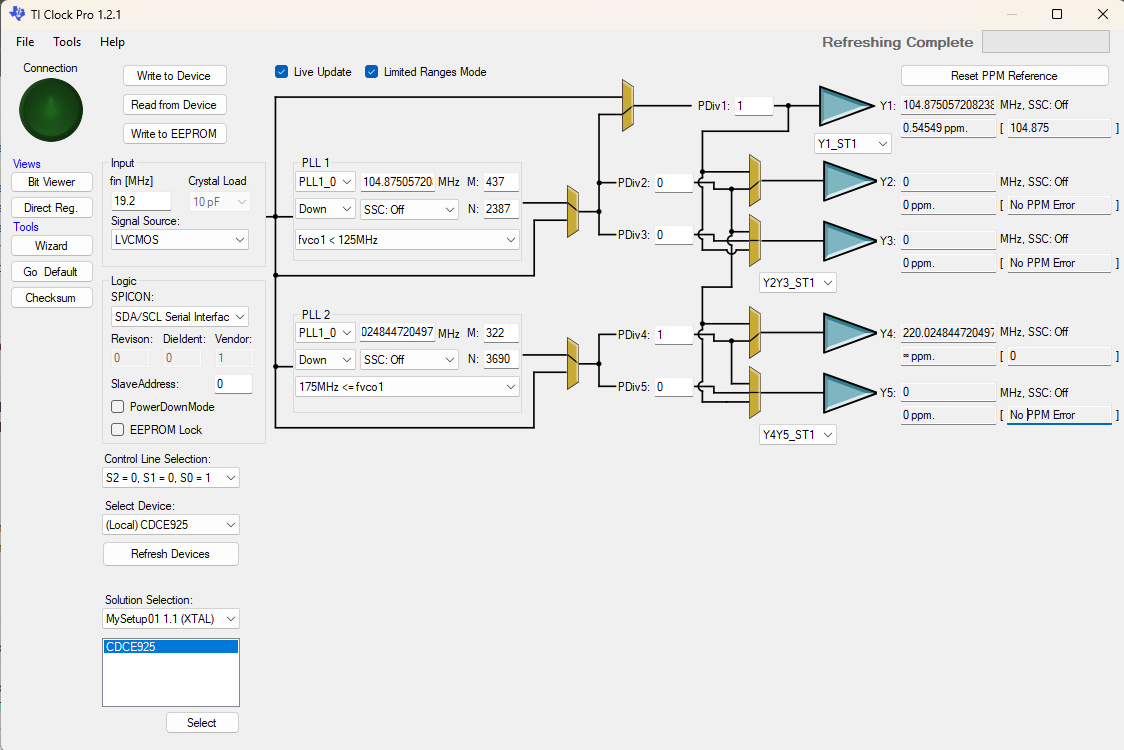Click the fin [MHz] input field
The height and width of the screenshot is (750, 1124).
(x=140, y=201)
